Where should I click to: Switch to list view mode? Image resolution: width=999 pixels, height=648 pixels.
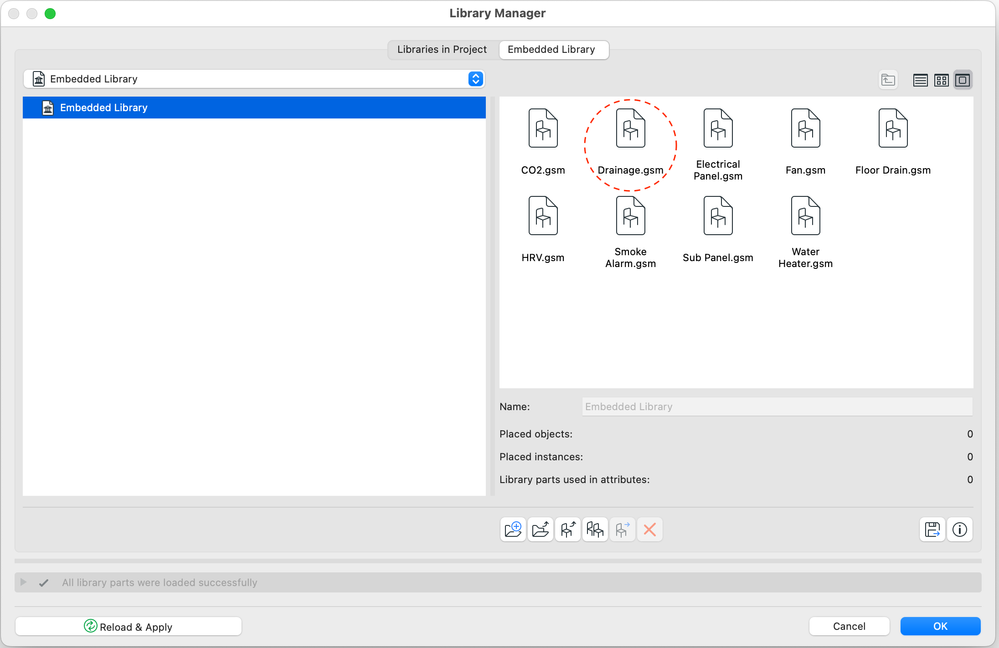click(x=919, y=79)
